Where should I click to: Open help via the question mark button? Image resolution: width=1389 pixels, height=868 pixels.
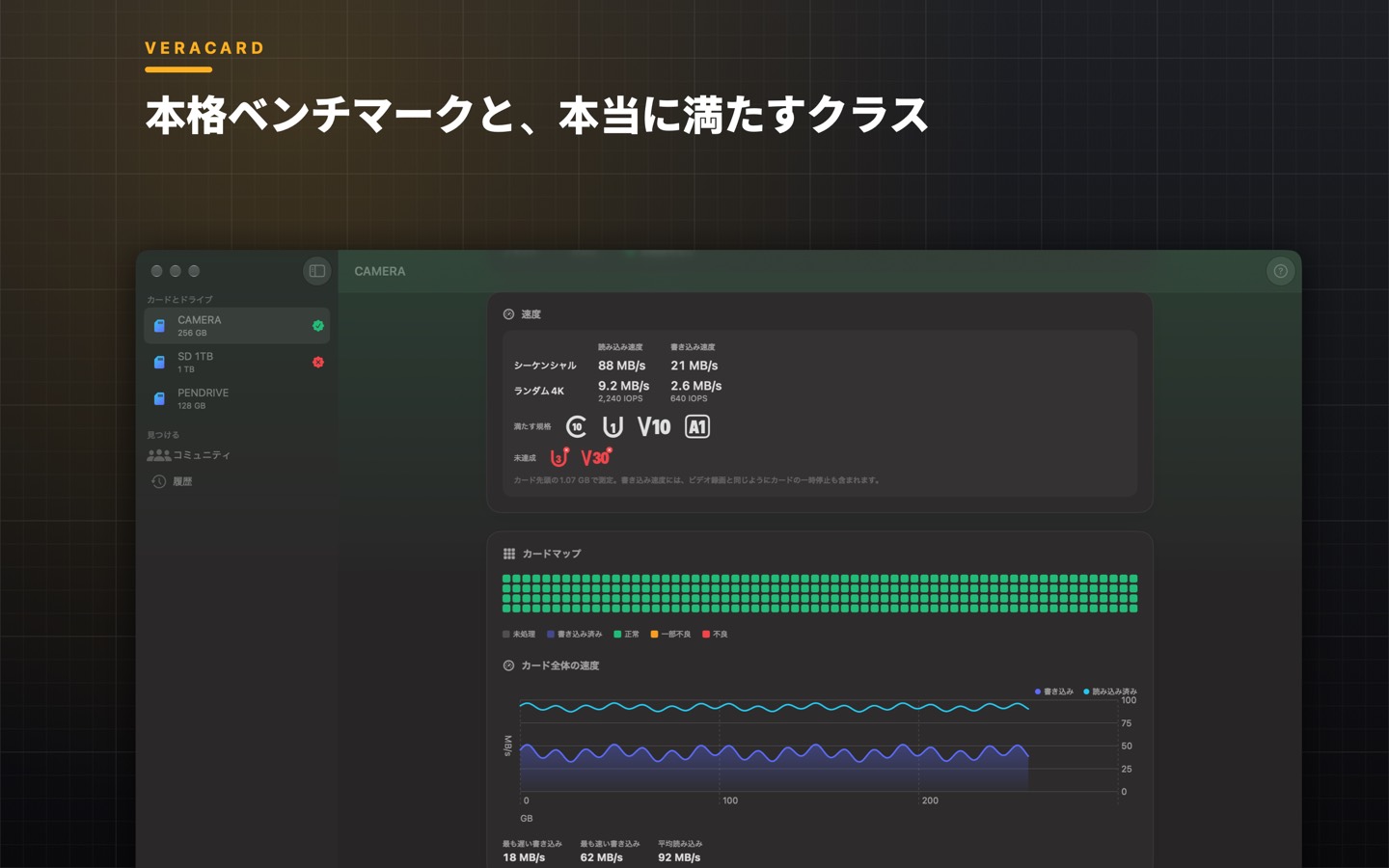coord(1280,271)
